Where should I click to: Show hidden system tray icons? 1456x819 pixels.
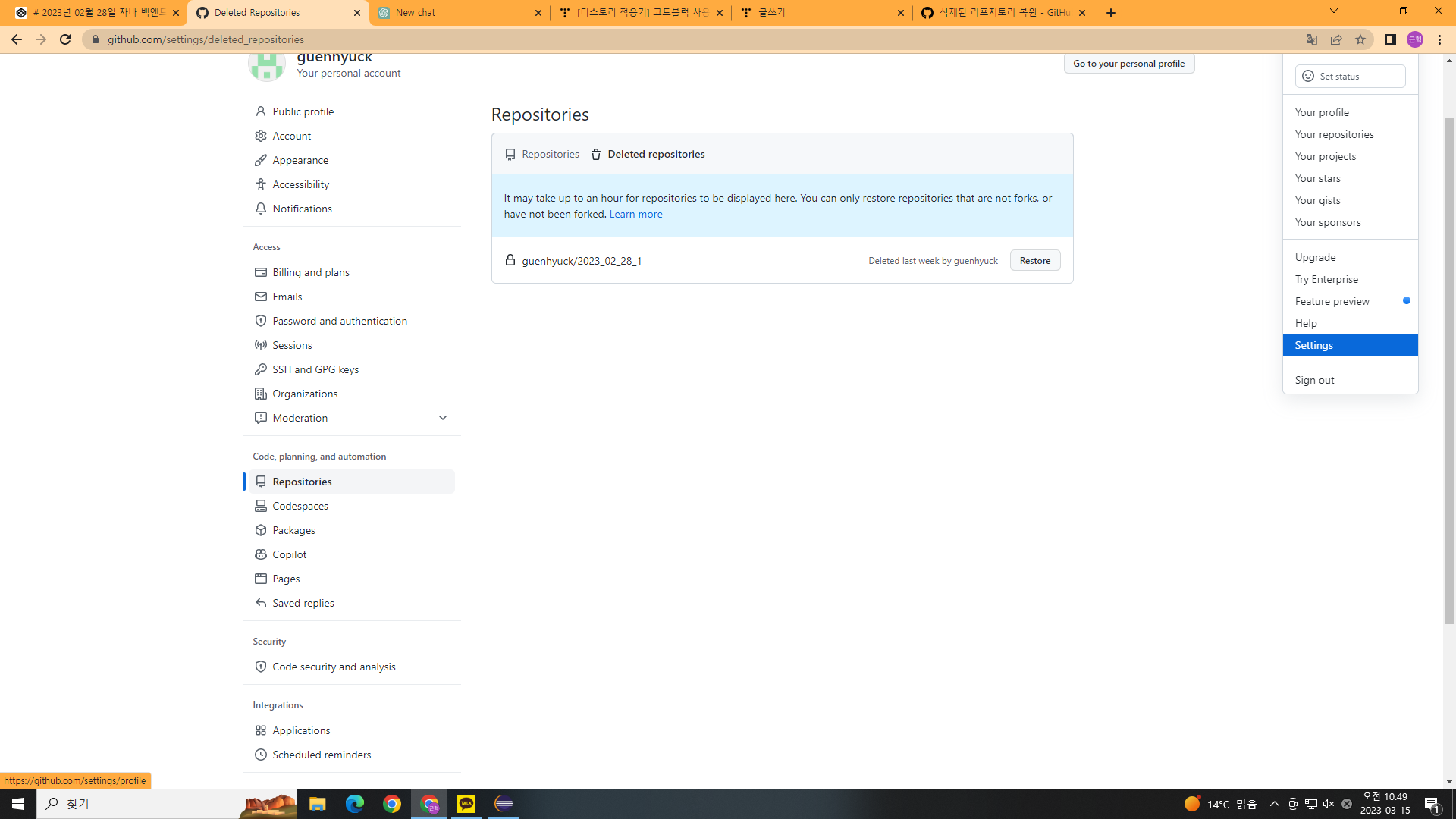(x=1274, y=804)
